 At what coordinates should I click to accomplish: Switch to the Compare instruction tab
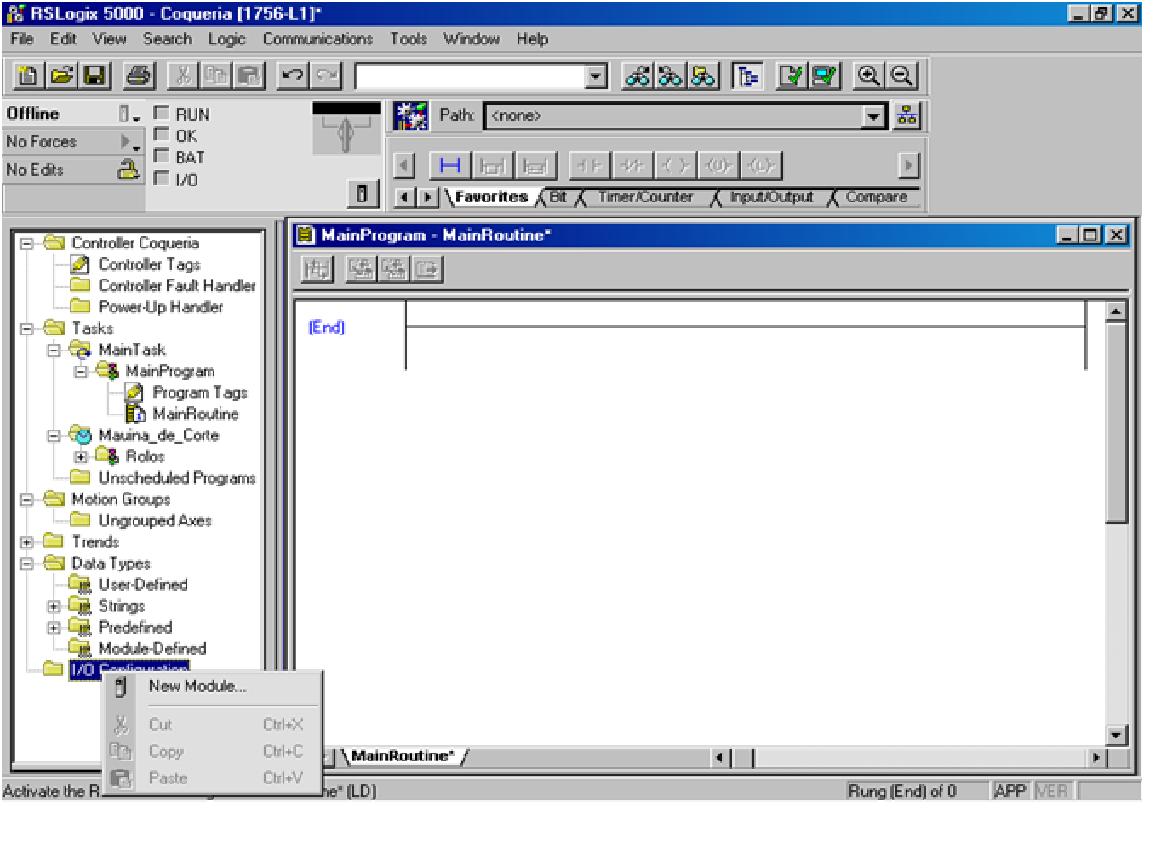pyautogui.click(x=876, y=197)
